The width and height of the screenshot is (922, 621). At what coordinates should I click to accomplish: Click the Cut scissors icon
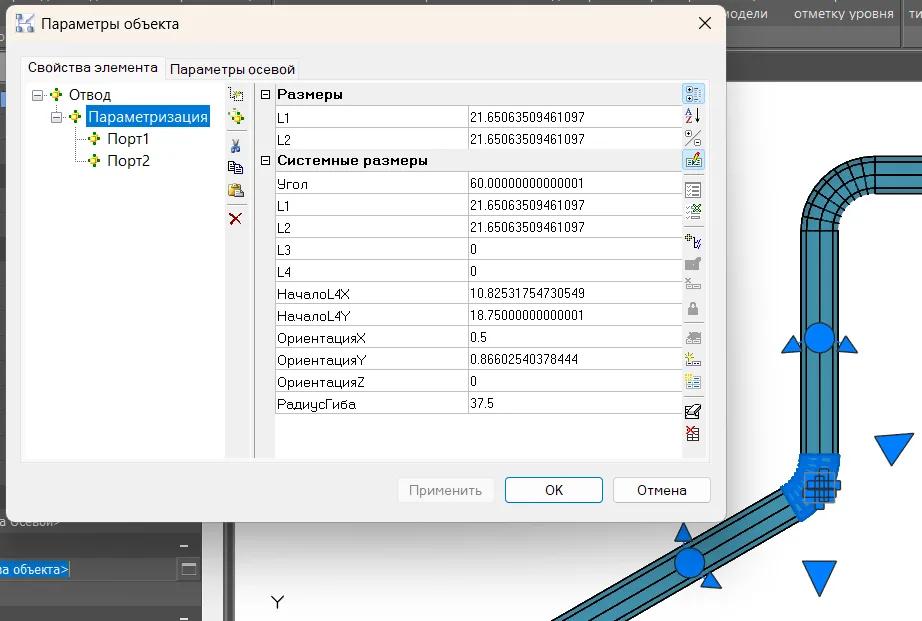[x=236, y=146]
